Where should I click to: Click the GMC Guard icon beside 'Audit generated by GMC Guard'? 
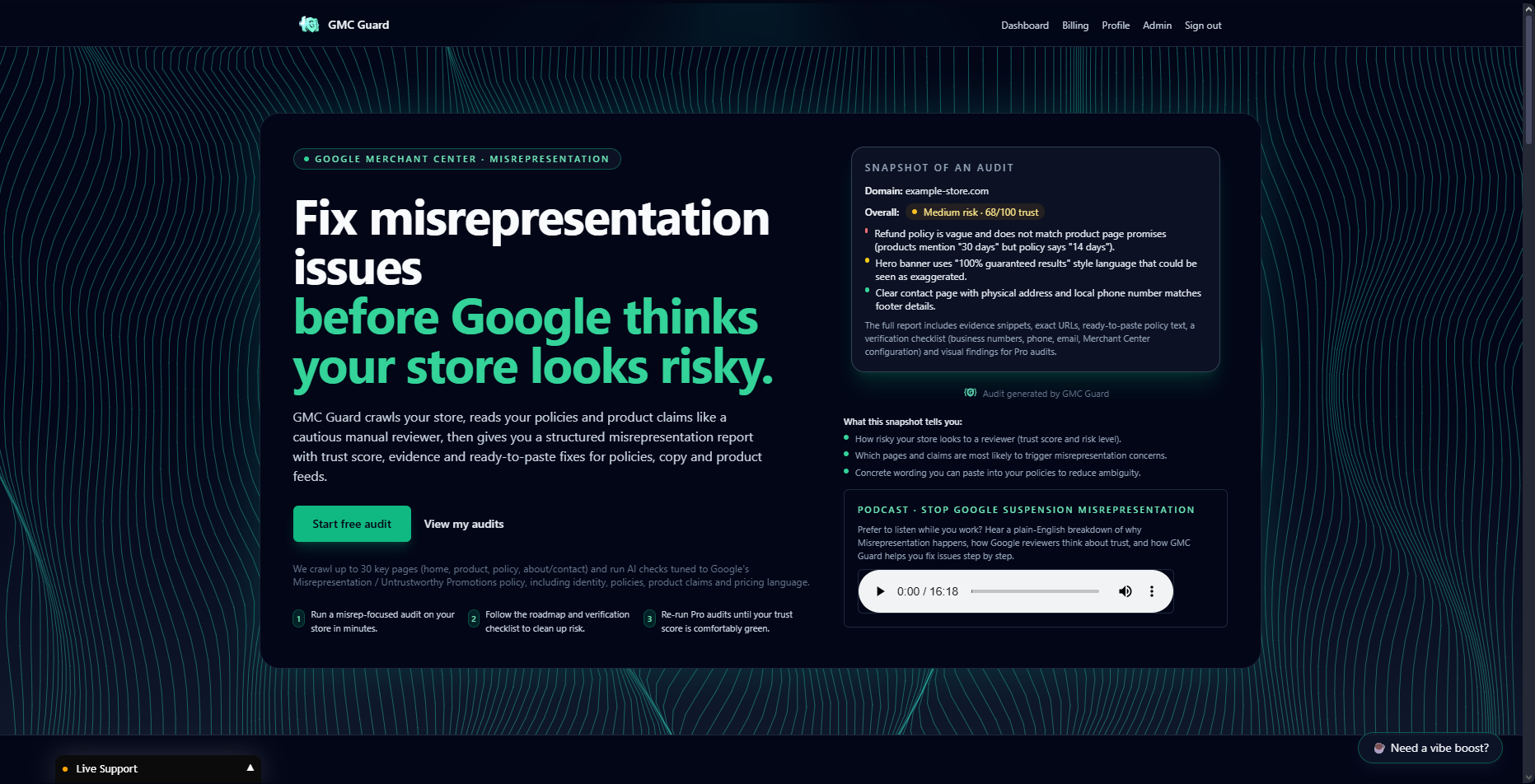coord(969,394)
